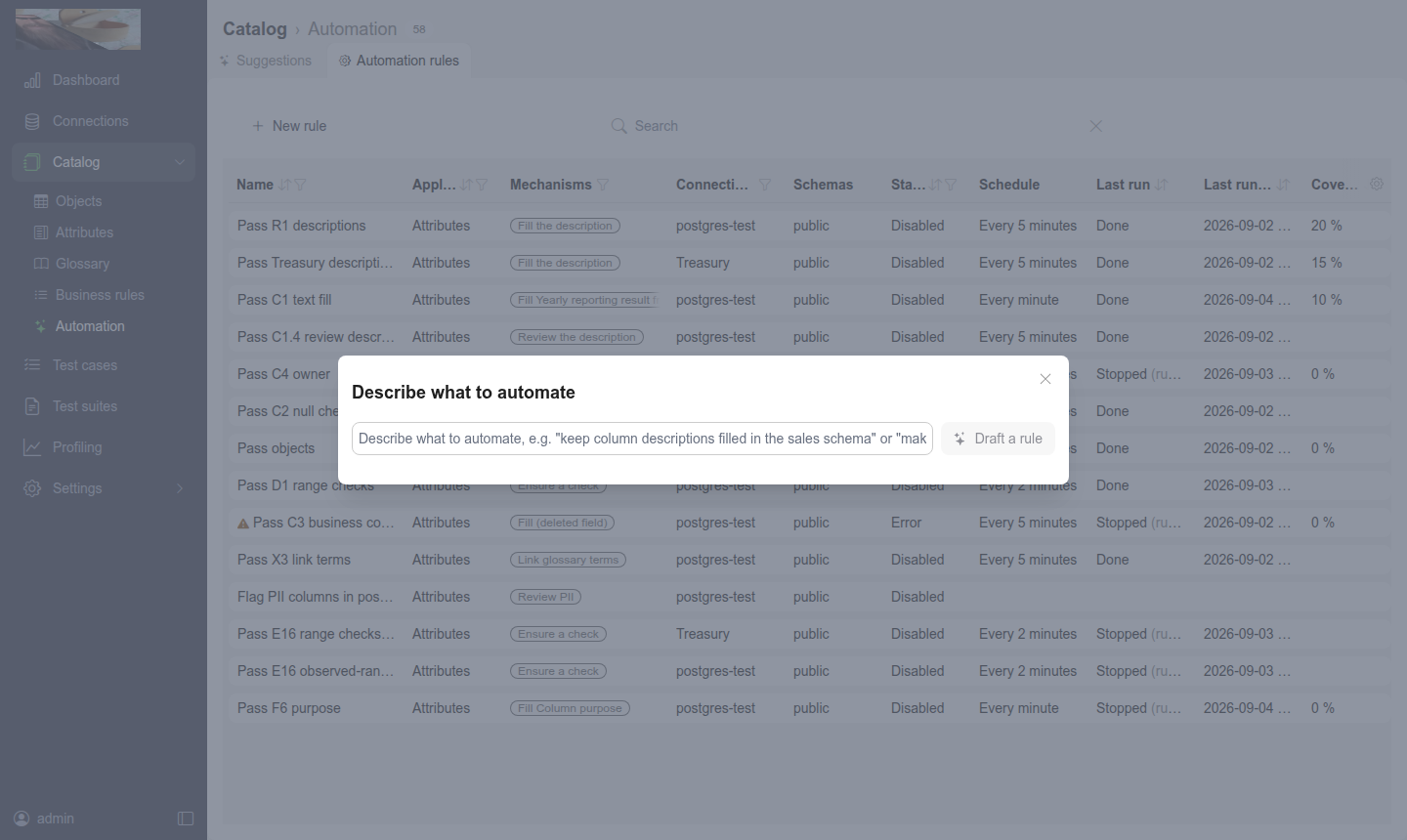Image resolution: width=1407 pixels, height=840 pixels.
Task: Click the Search field in the rules toolbar
Action: [x=850, y=126]
